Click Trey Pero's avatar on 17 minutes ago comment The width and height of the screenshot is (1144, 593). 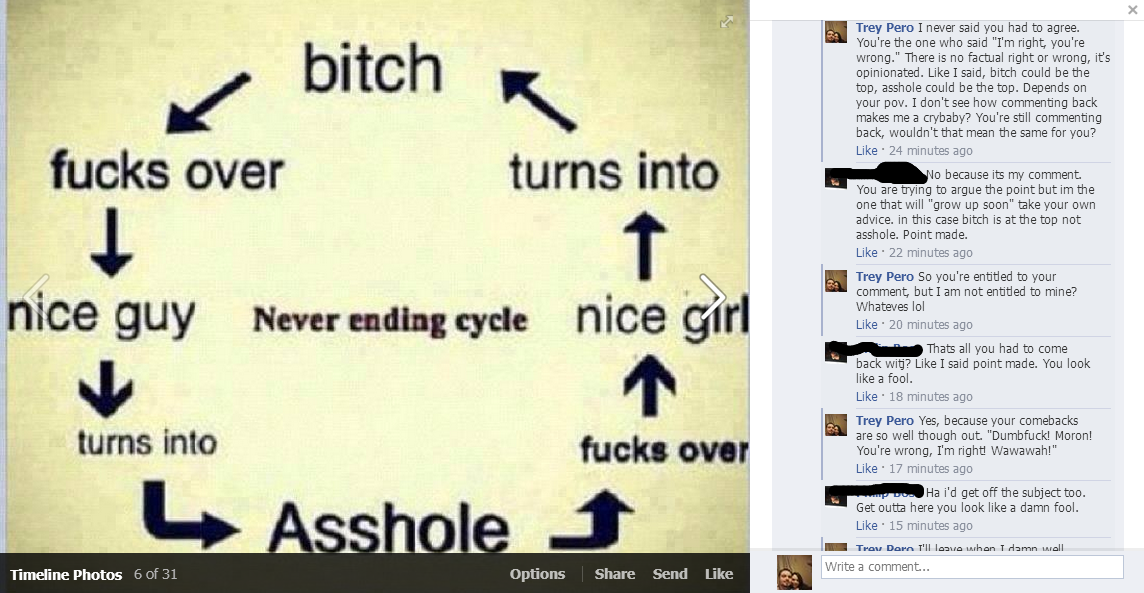[836, 425]
